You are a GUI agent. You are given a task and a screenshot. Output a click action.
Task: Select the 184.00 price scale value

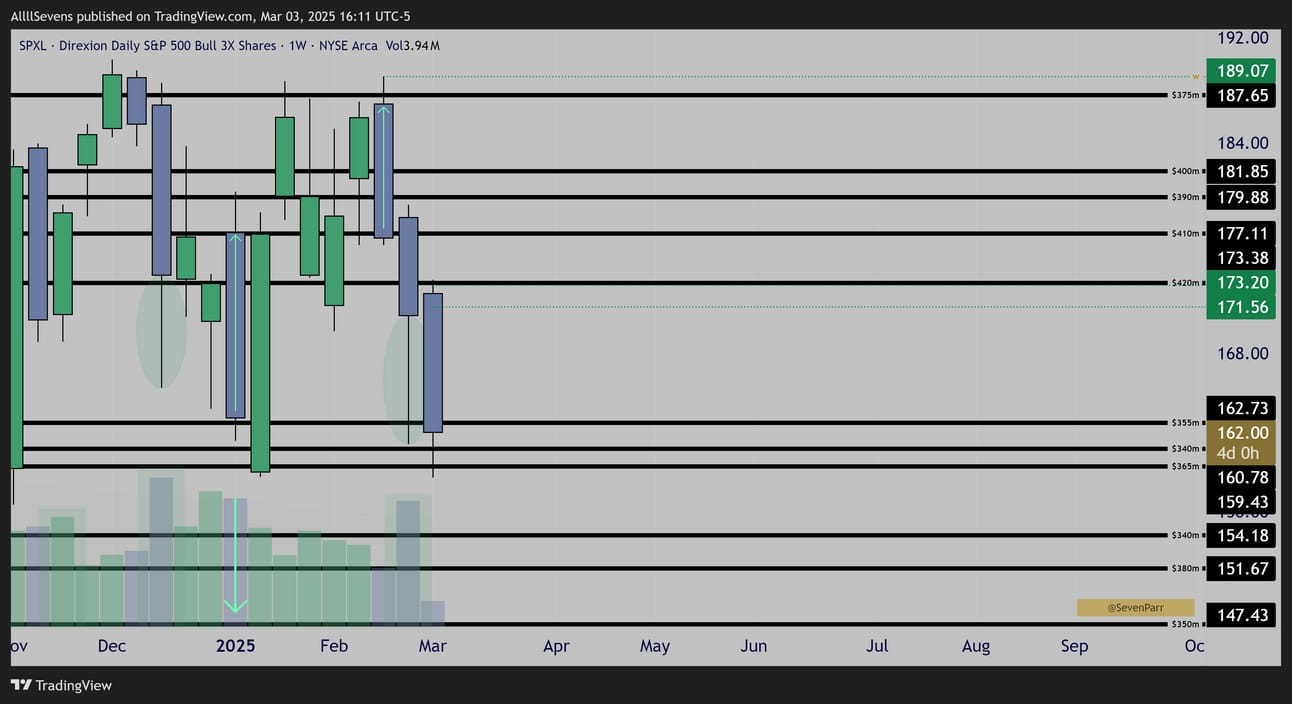[x=1241, y=143]
